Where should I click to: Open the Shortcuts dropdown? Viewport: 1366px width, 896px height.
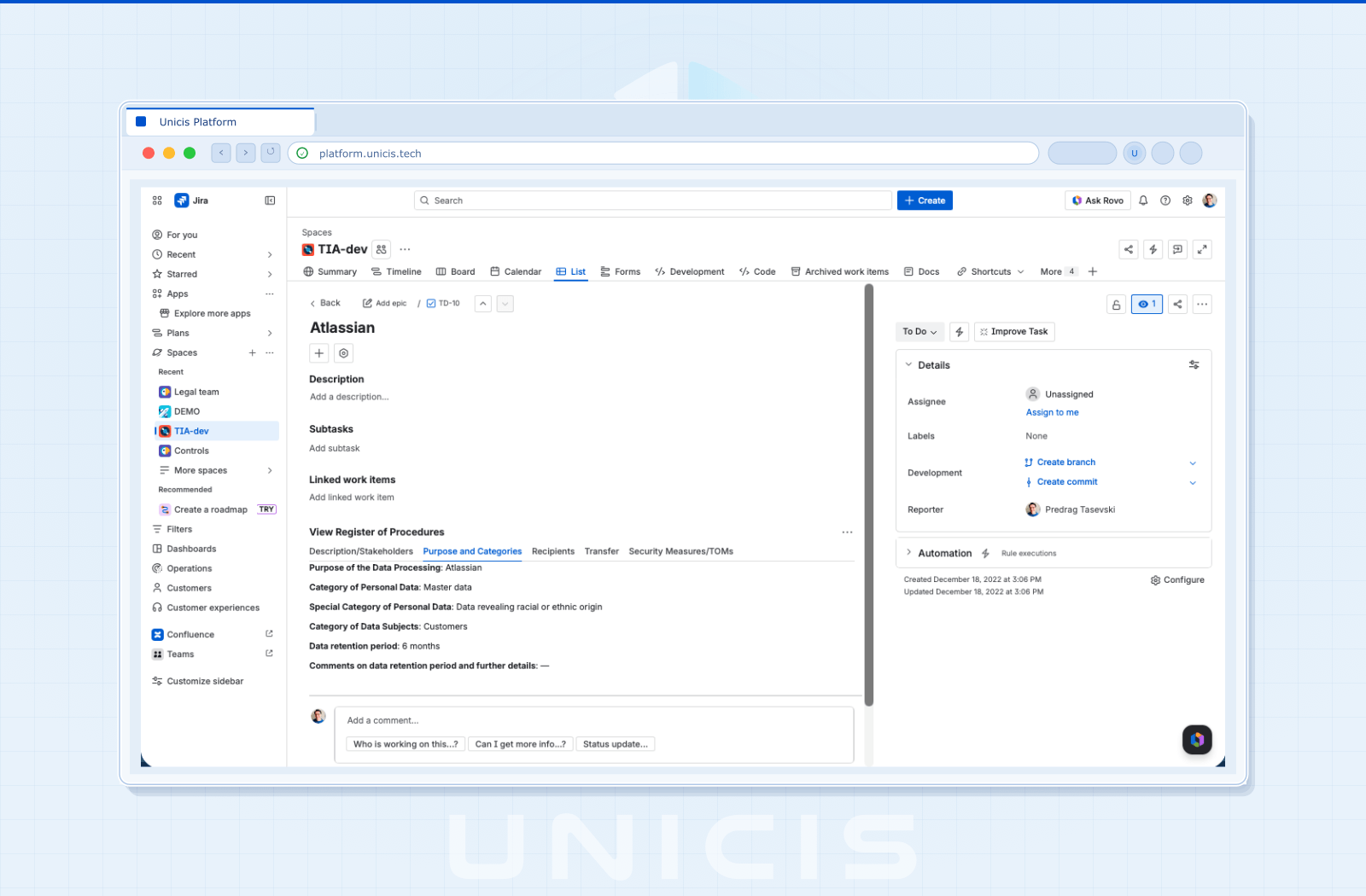[x=990, y=271]
